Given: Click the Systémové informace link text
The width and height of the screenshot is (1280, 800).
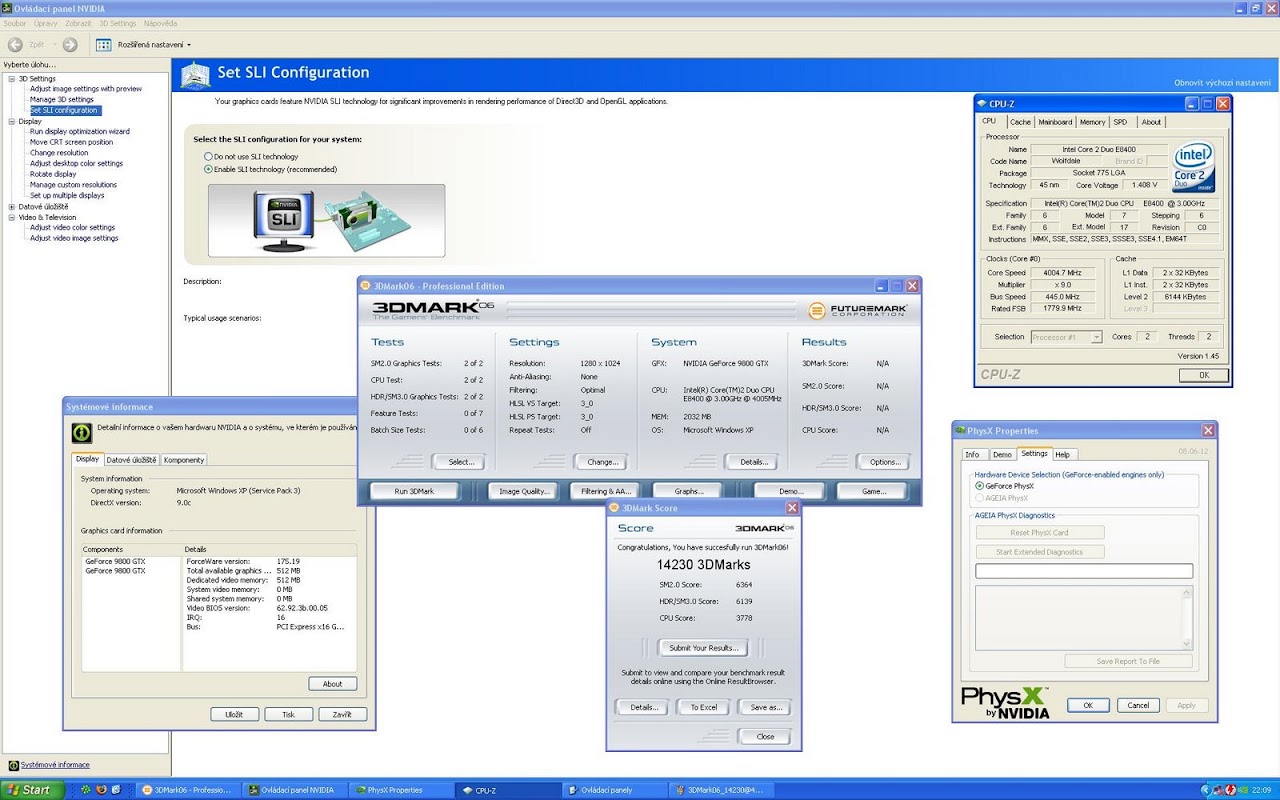Looking at the screenshot, I should (x=55, y=765).
